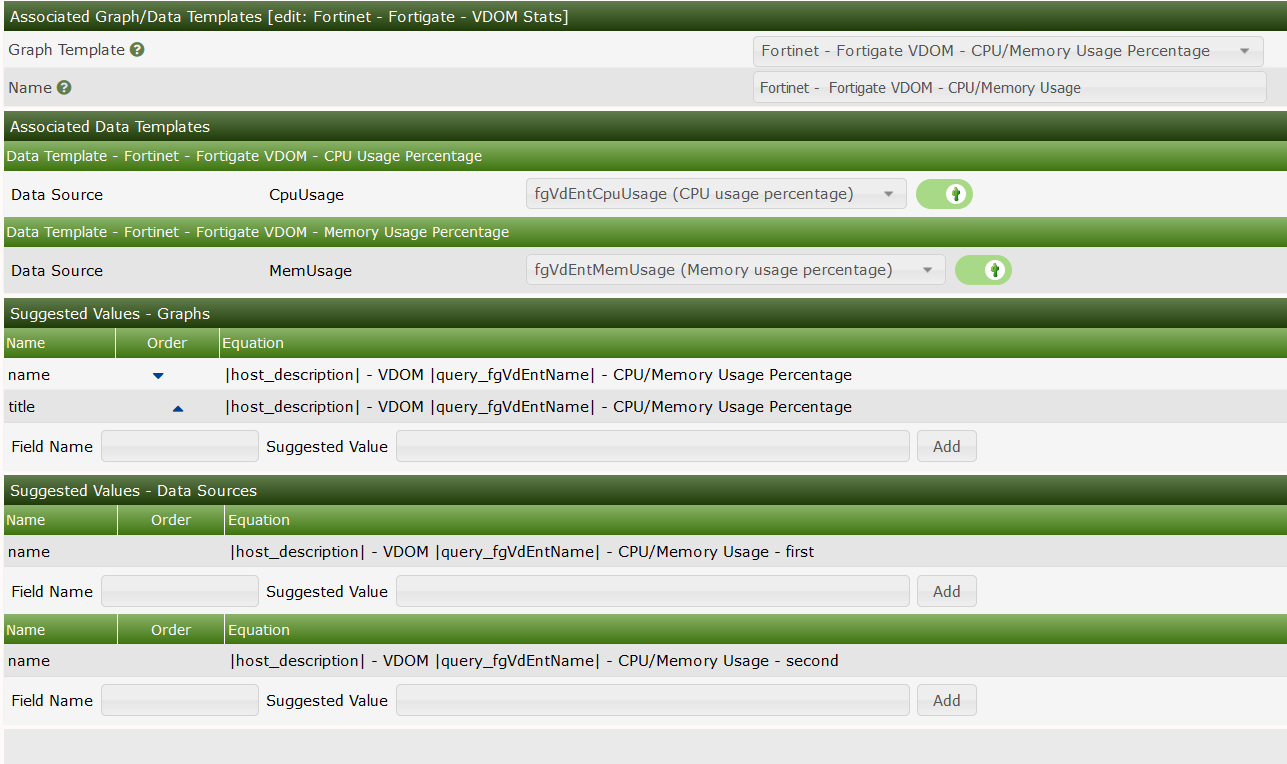
Task: Click 'CpuUsage' data source label
Action: (x=307, y=195)
